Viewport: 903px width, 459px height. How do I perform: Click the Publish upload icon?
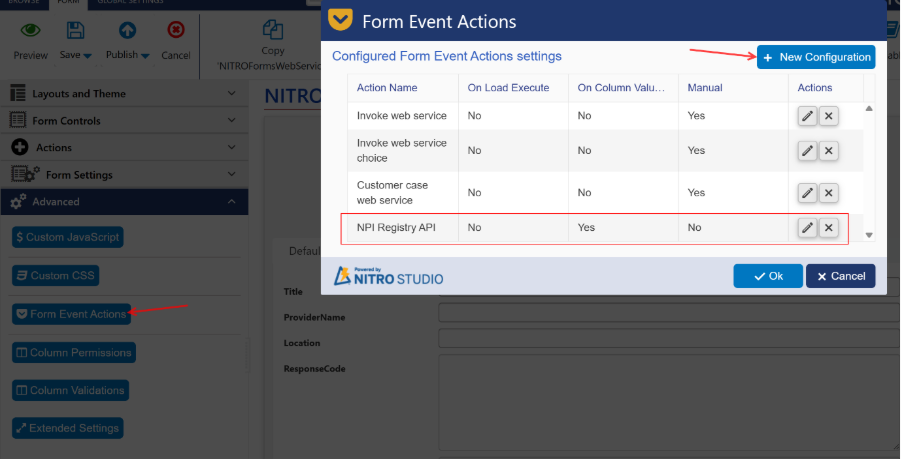pos(127,32)
